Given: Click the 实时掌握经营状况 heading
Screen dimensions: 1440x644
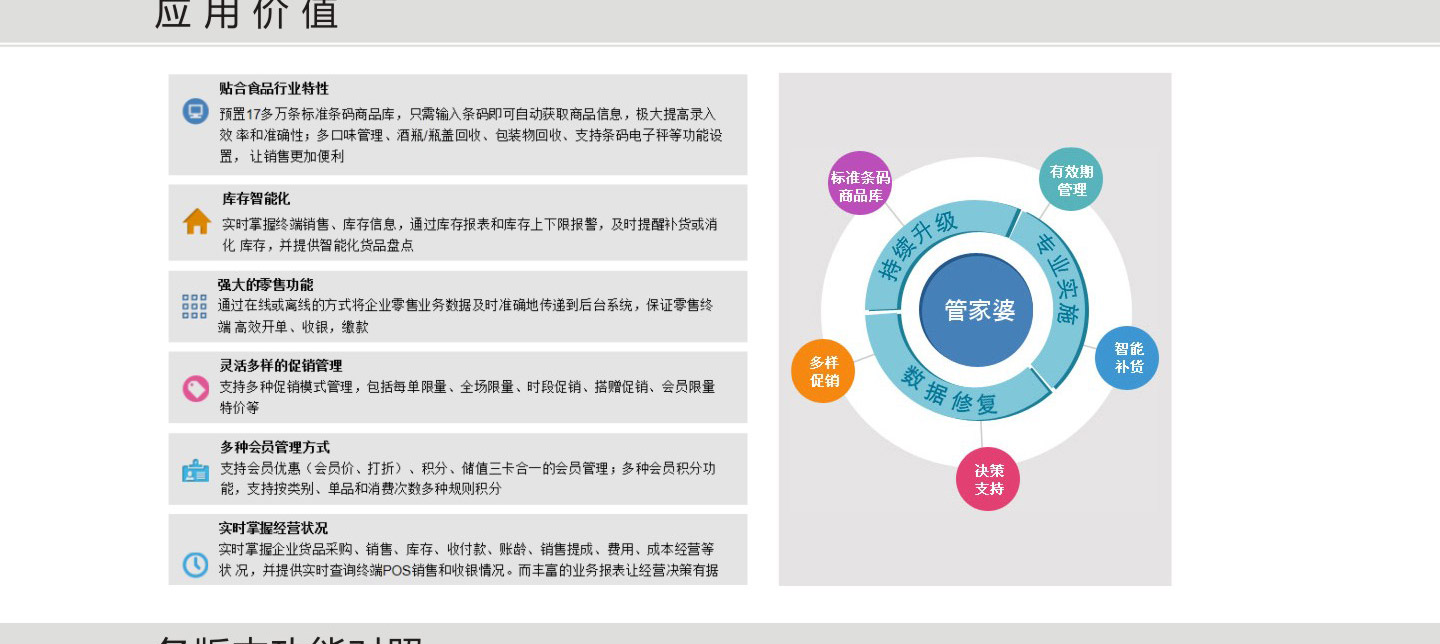Looking at the screenshot, I should [273, 528].
